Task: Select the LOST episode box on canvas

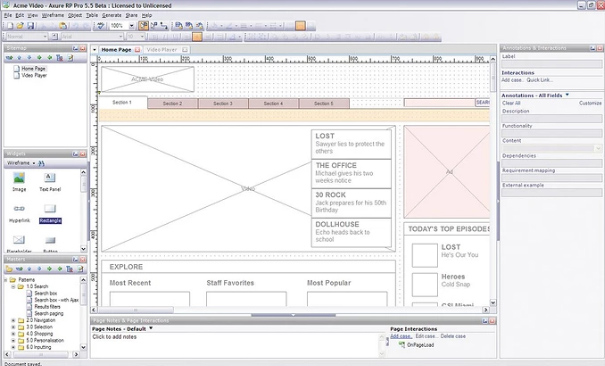Action: (351, 143)
